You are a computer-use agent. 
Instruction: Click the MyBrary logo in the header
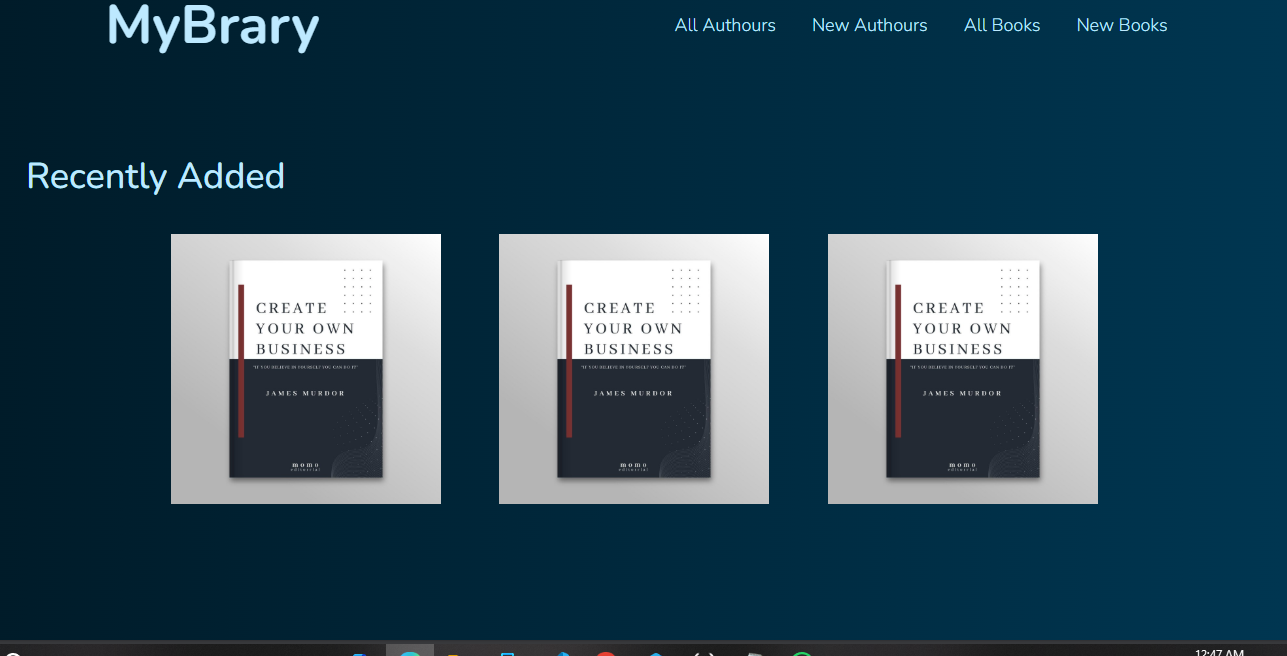click(213, 27)
